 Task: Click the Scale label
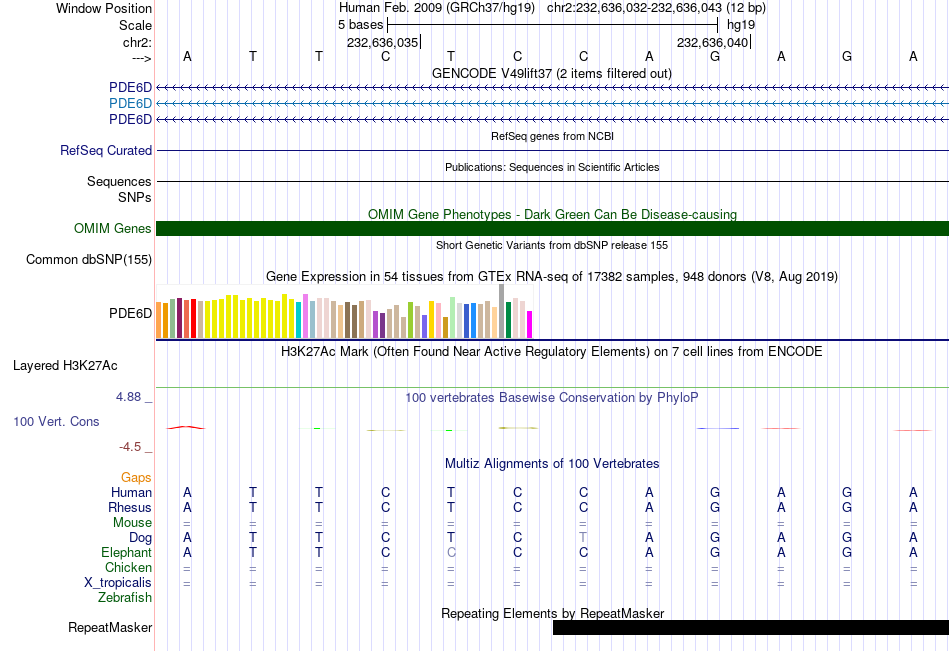coord(135,25)
